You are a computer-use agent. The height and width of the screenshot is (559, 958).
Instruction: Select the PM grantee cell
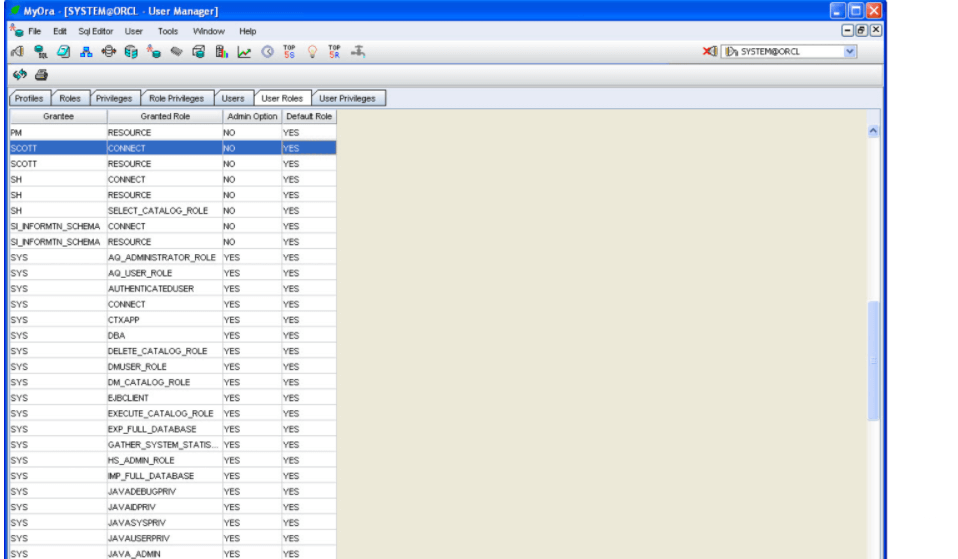tap(59, 133)
